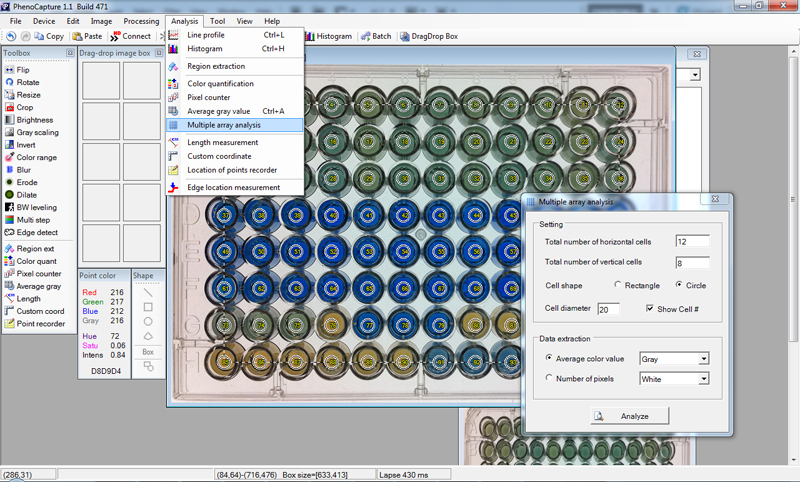Click the Cell diameter input field
The height and width of the screenshot is (482, 800).
point(609,309)
